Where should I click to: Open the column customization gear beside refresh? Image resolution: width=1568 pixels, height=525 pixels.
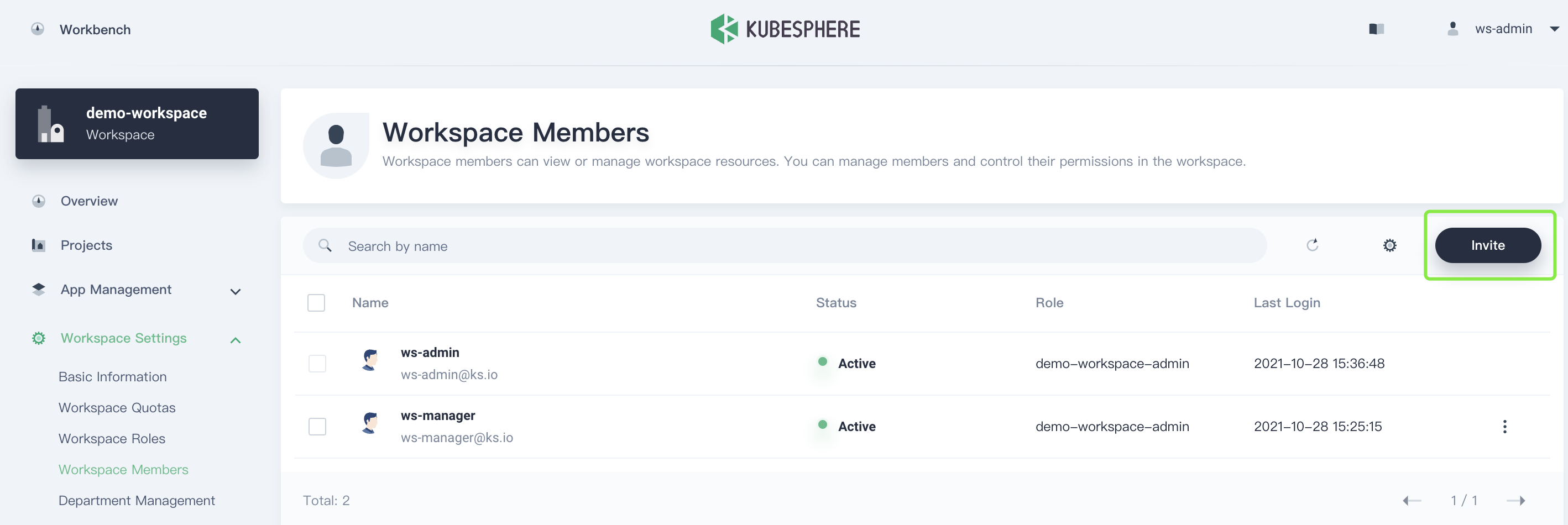click(1389, 245)
